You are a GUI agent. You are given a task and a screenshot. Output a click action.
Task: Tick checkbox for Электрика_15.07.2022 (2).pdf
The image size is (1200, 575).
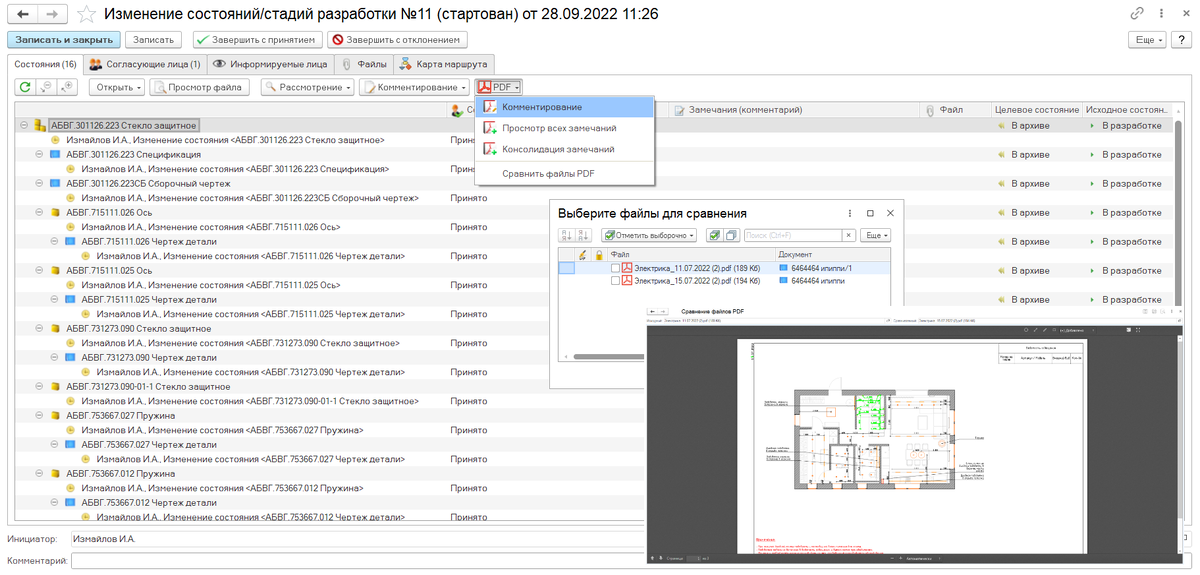click(x=615, y=281)
